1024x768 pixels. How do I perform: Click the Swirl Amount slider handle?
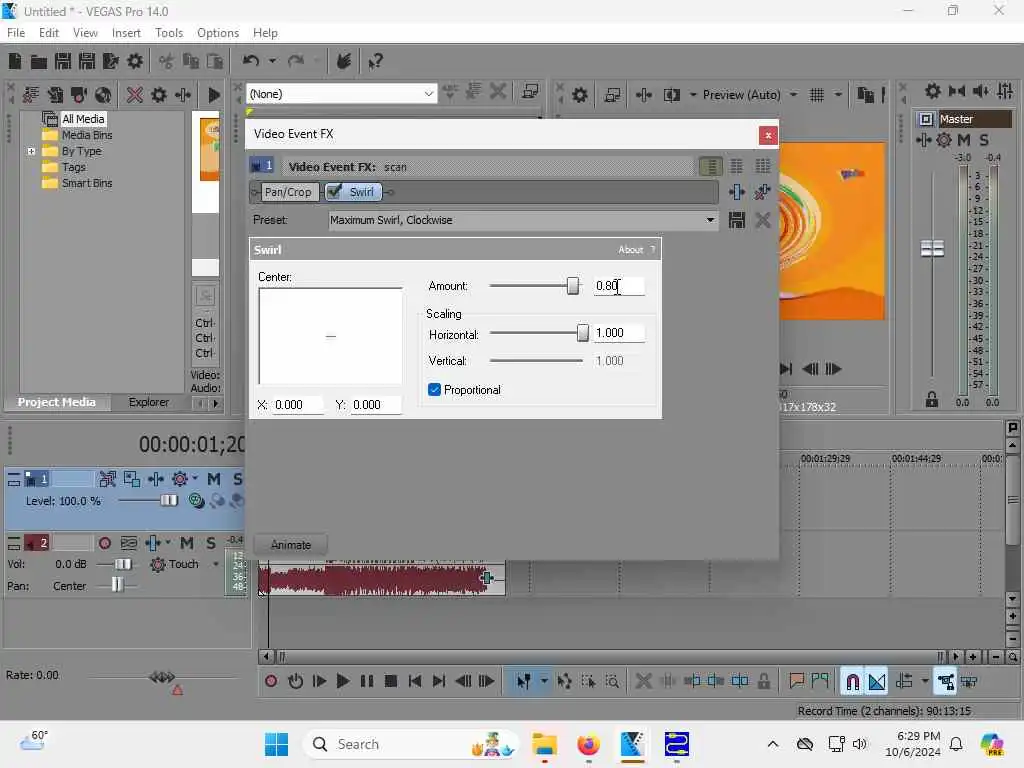point(573,285)
